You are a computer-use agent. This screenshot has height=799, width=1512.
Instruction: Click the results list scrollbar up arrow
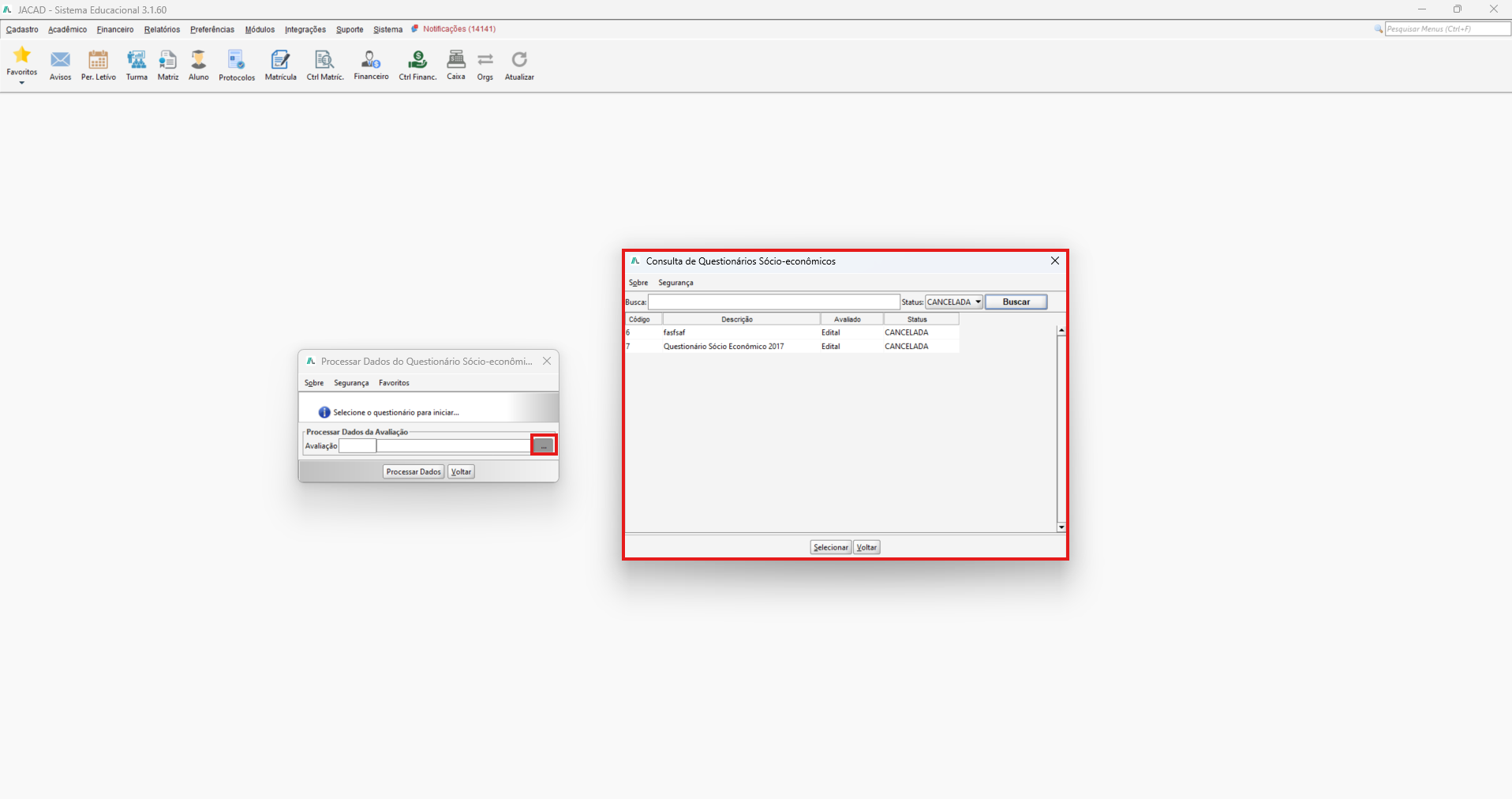click(x=1061, y=331)
